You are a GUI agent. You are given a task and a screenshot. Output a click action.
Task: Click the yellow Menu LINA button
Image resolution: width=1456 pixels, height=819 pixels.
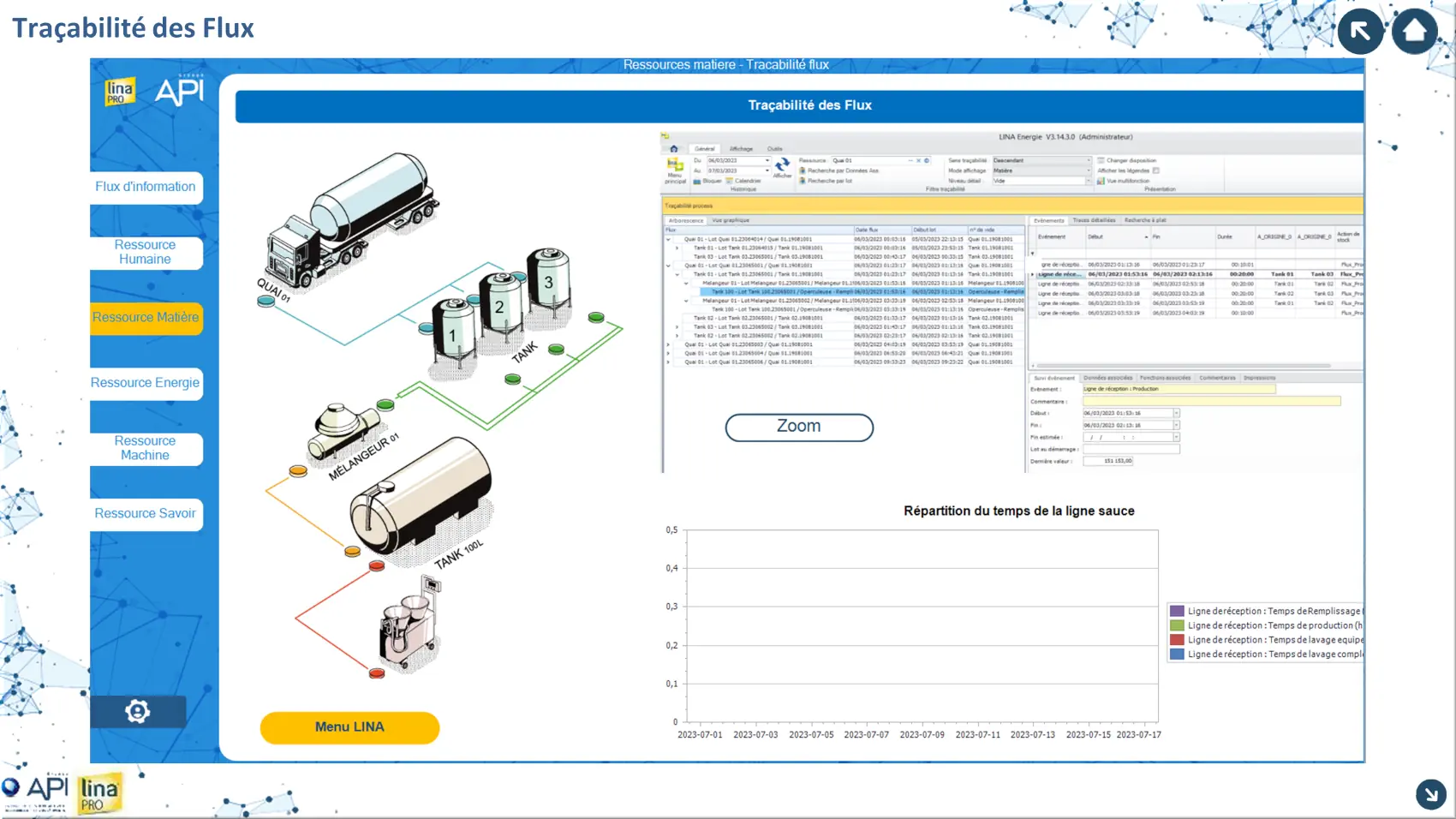tap(349, 727)
